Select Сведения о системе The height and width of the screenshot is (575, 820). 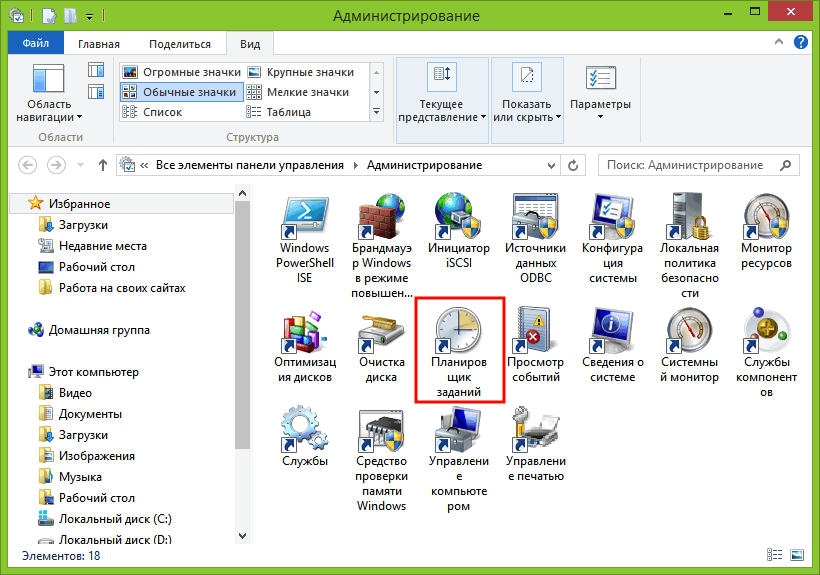[612, 346]
